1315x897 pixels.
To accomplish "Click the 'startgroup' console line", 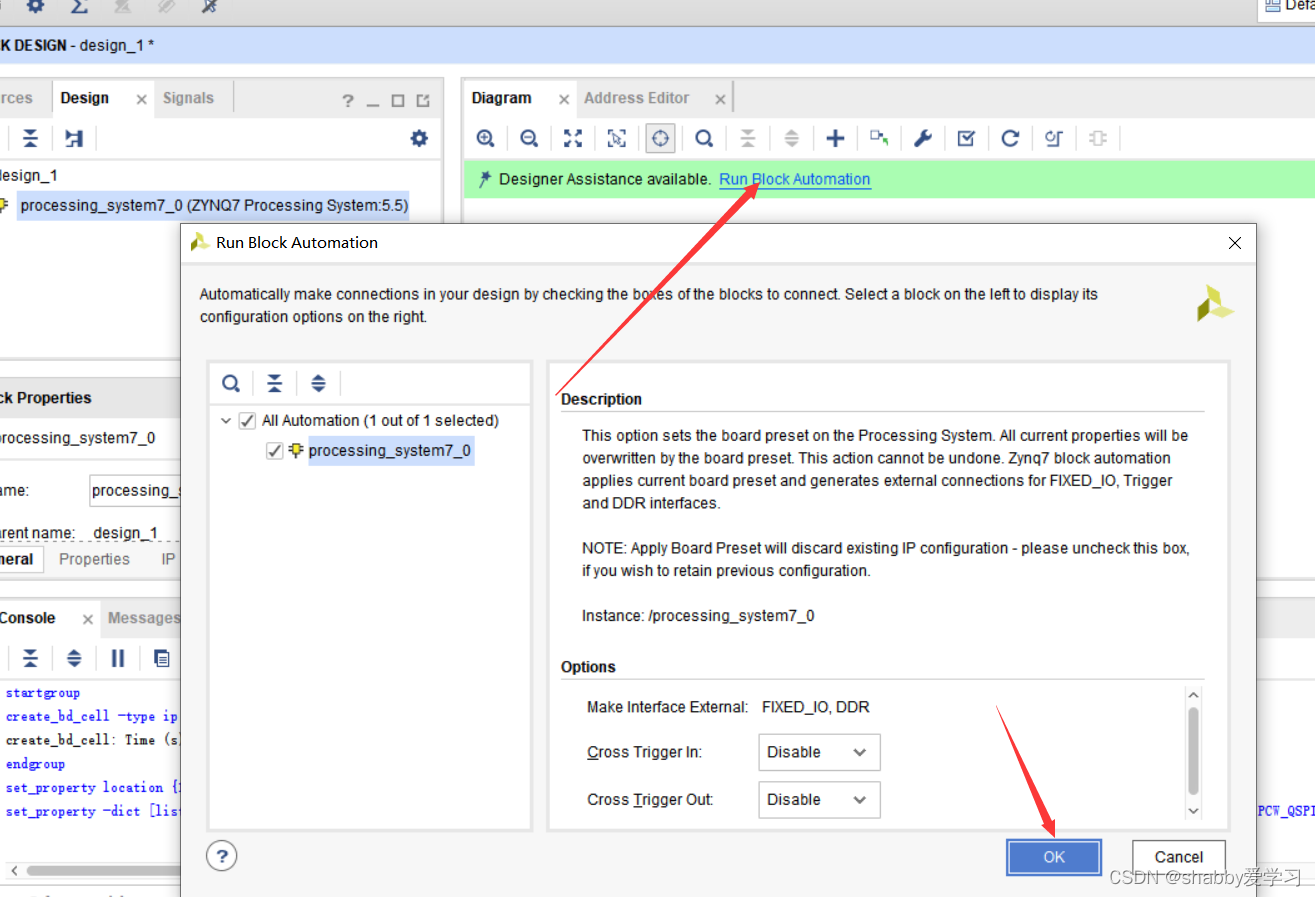I will 43,692.
